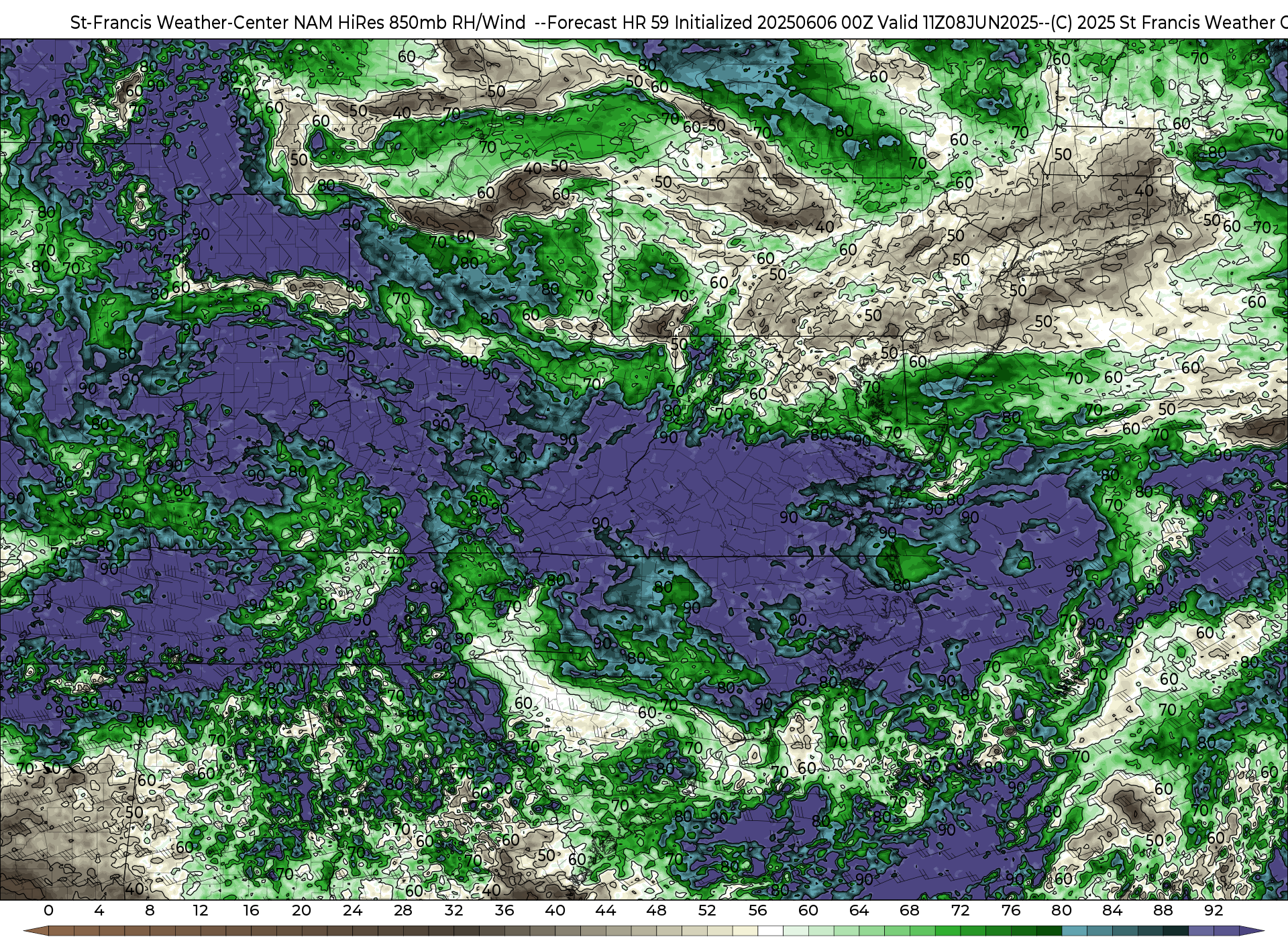Click the colorbar label '16'
The height and width of the screenshot is (939, 1288).
[251, 911]
